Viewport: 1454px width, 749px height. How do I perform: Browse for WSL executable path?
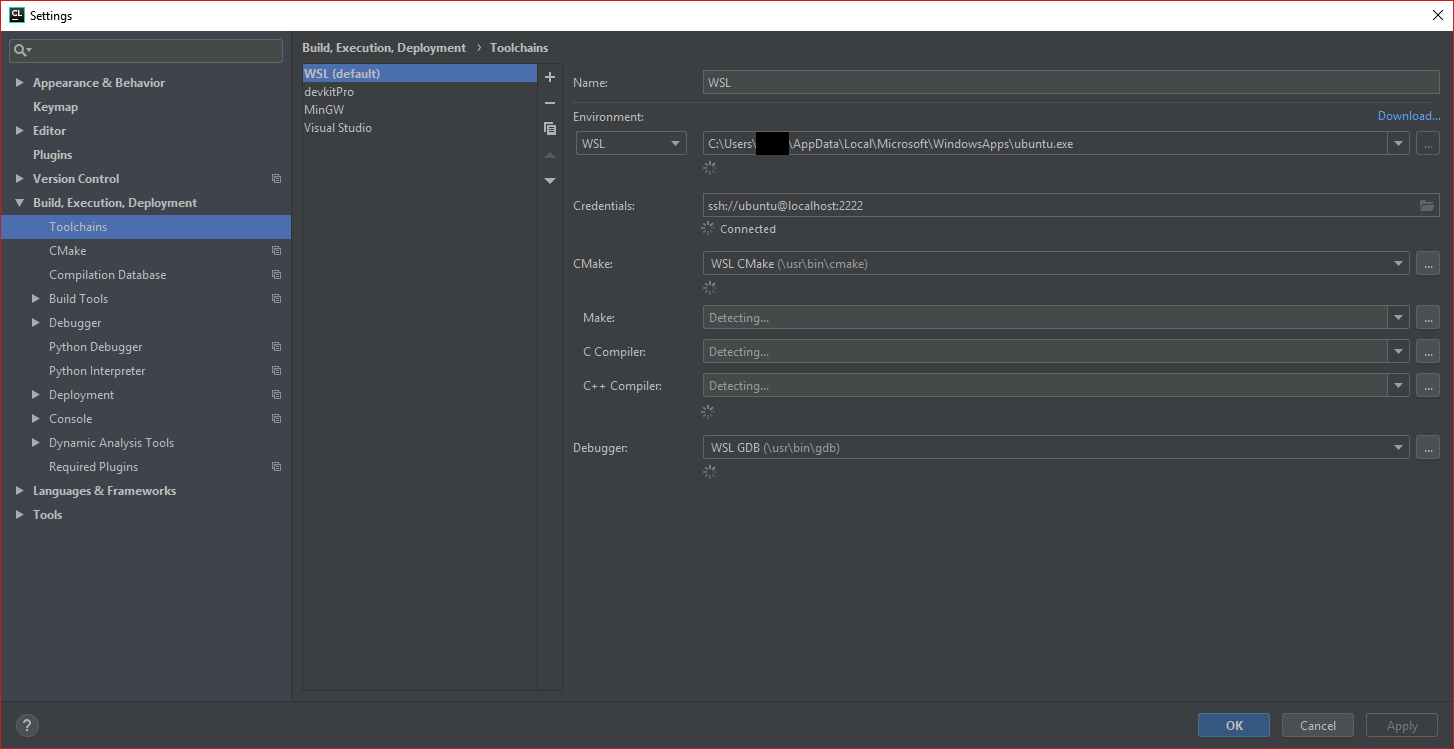[1427, 144]
